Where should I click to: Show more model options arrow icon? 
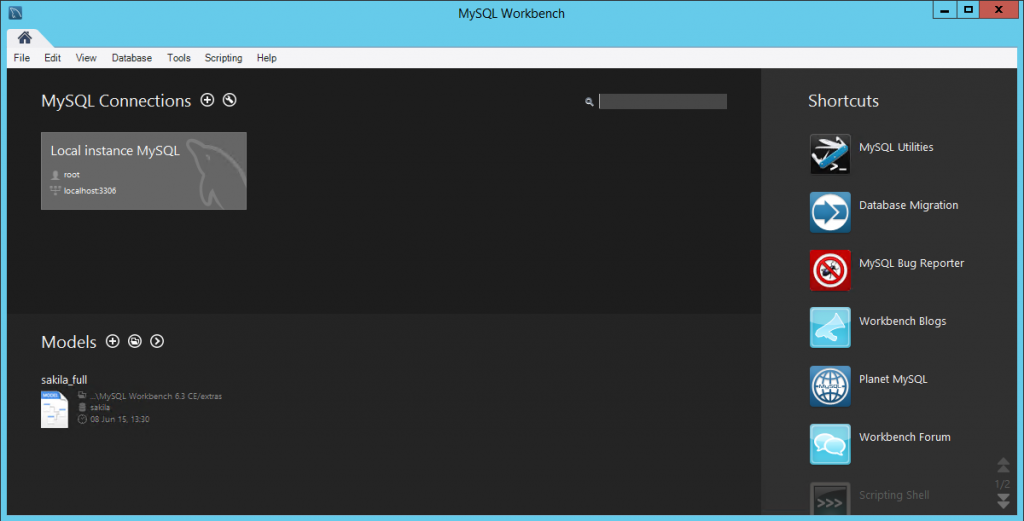click(157, 341)
